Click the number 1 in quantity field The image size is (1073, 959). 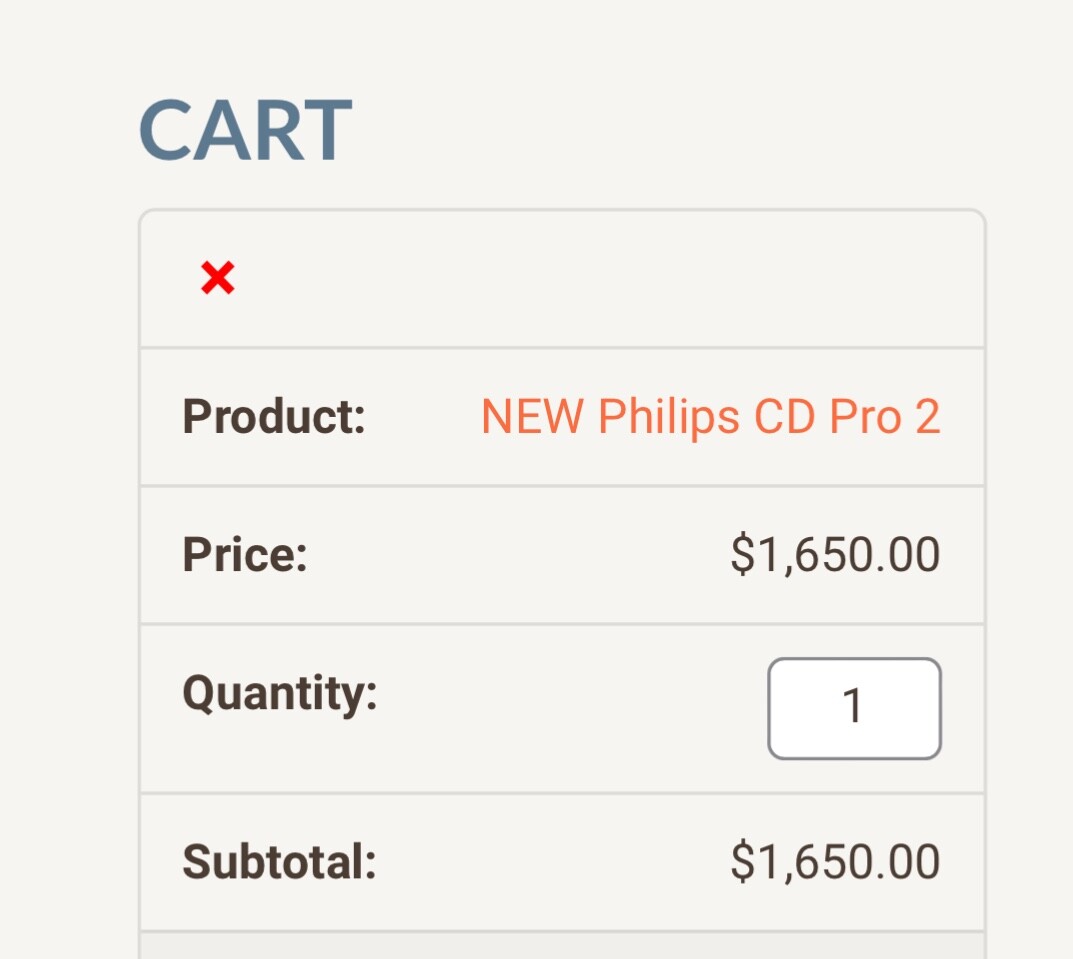(853, 706)
